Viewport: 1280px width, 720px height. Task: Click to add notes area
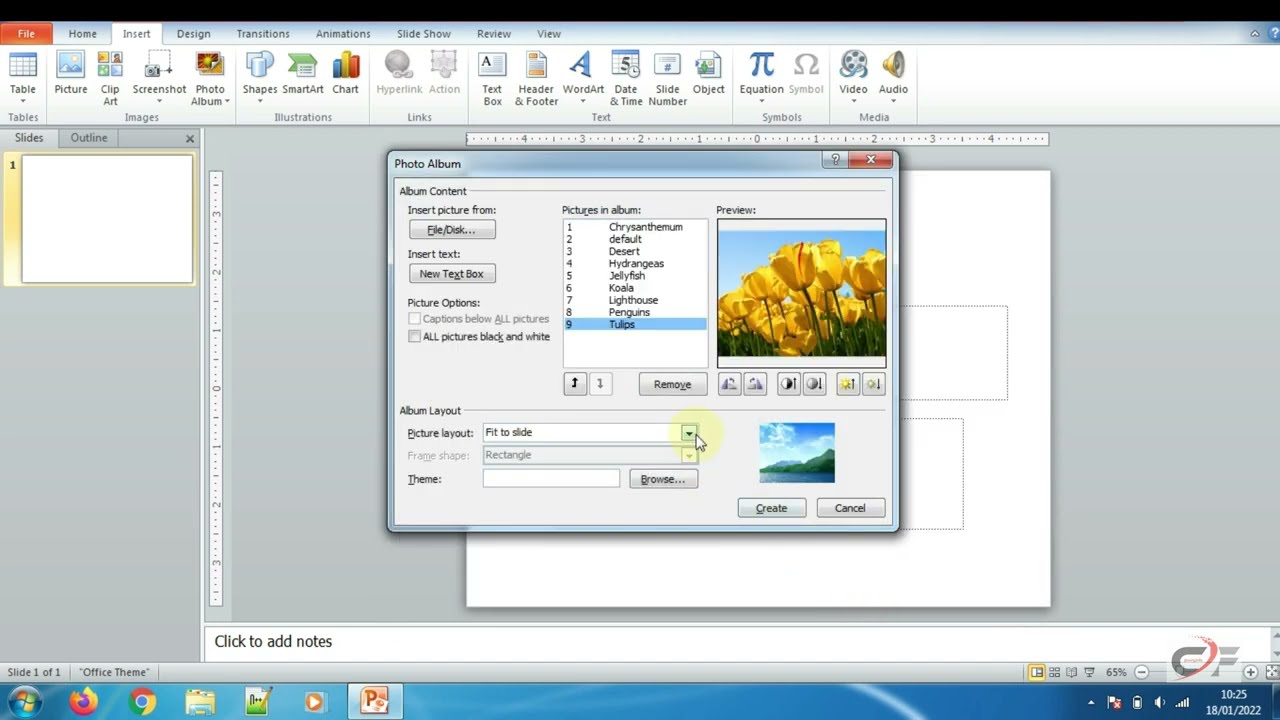(x=740, y=642)
